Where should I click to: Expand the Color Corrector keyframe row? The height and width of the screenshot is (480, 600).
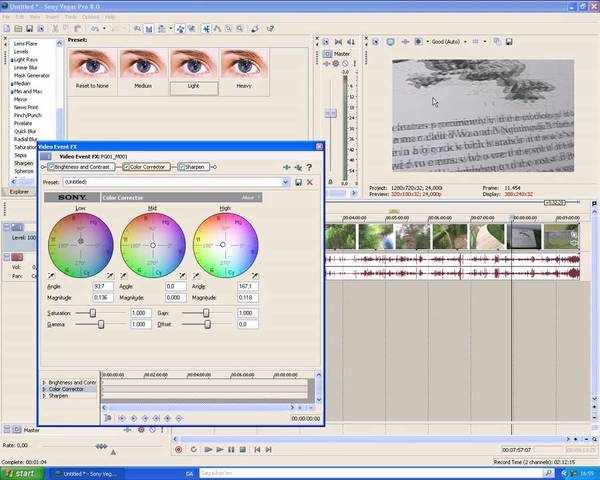[44, 389]
